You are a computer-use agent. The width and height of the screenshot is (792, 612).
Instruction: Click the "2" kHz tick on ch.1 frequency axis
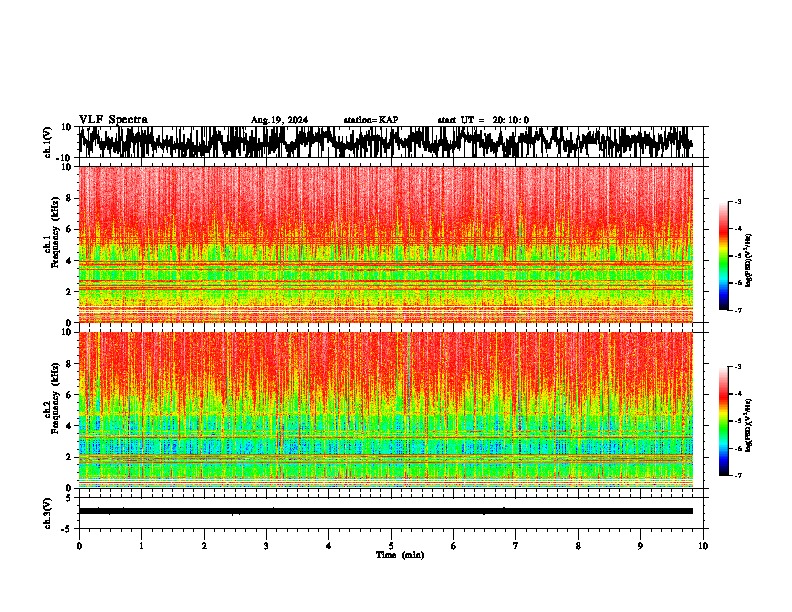tap(70, 292)
